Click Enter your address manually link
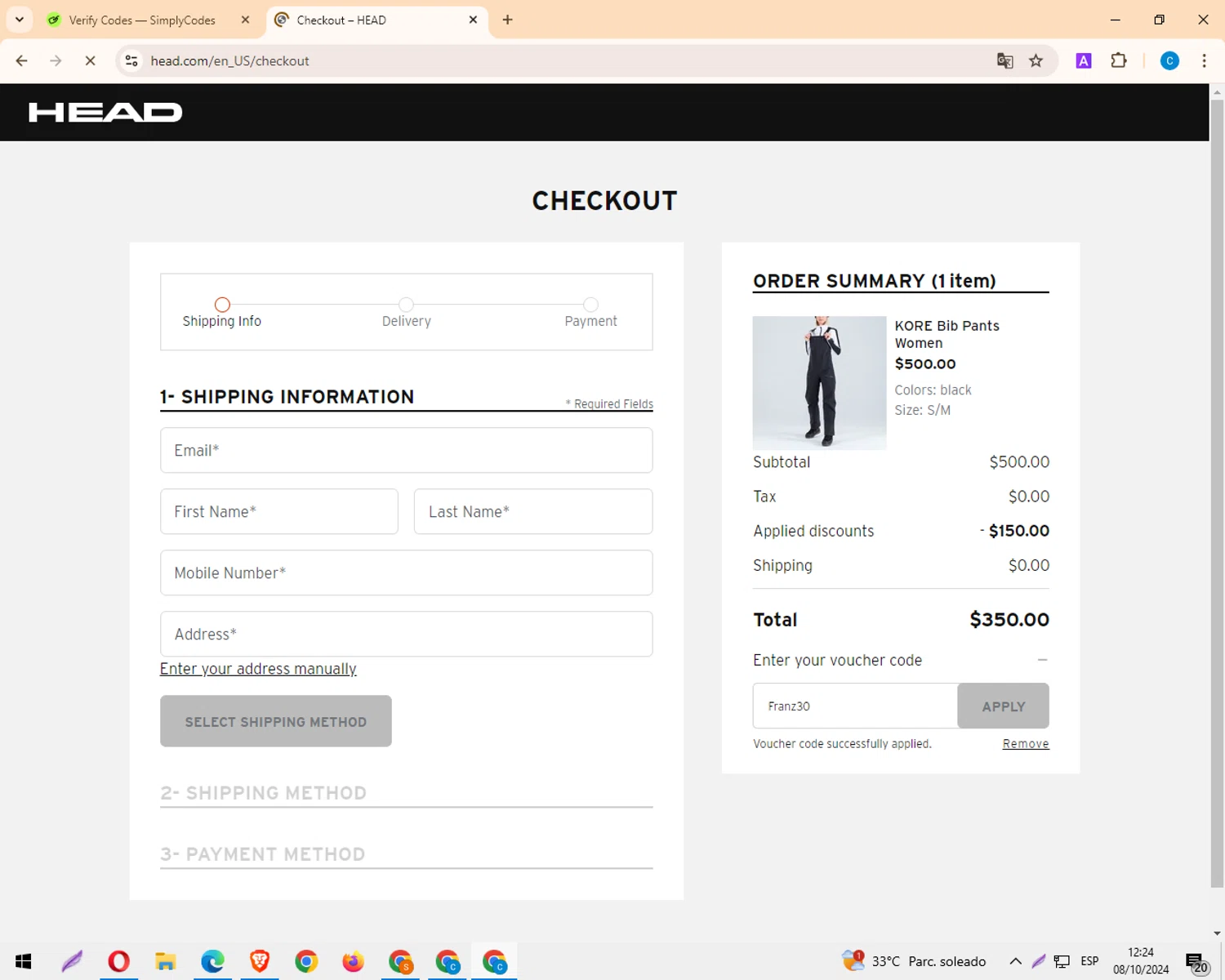The image size is (1225, 980). pos(258,669)
